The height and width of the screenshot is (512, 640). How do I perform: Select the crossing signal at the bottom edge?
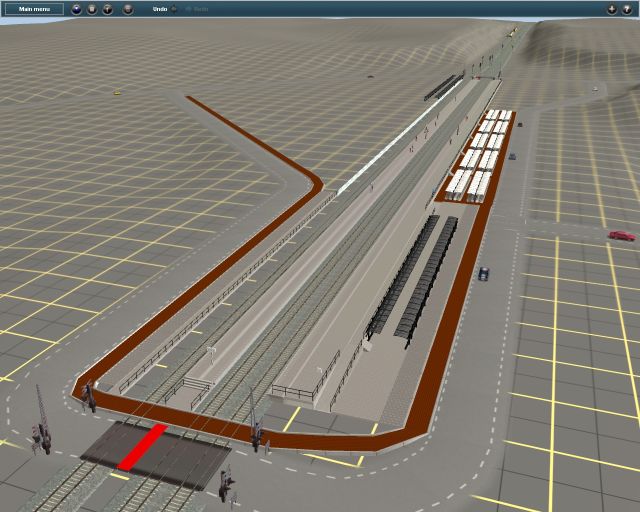[x=226, y=487]
